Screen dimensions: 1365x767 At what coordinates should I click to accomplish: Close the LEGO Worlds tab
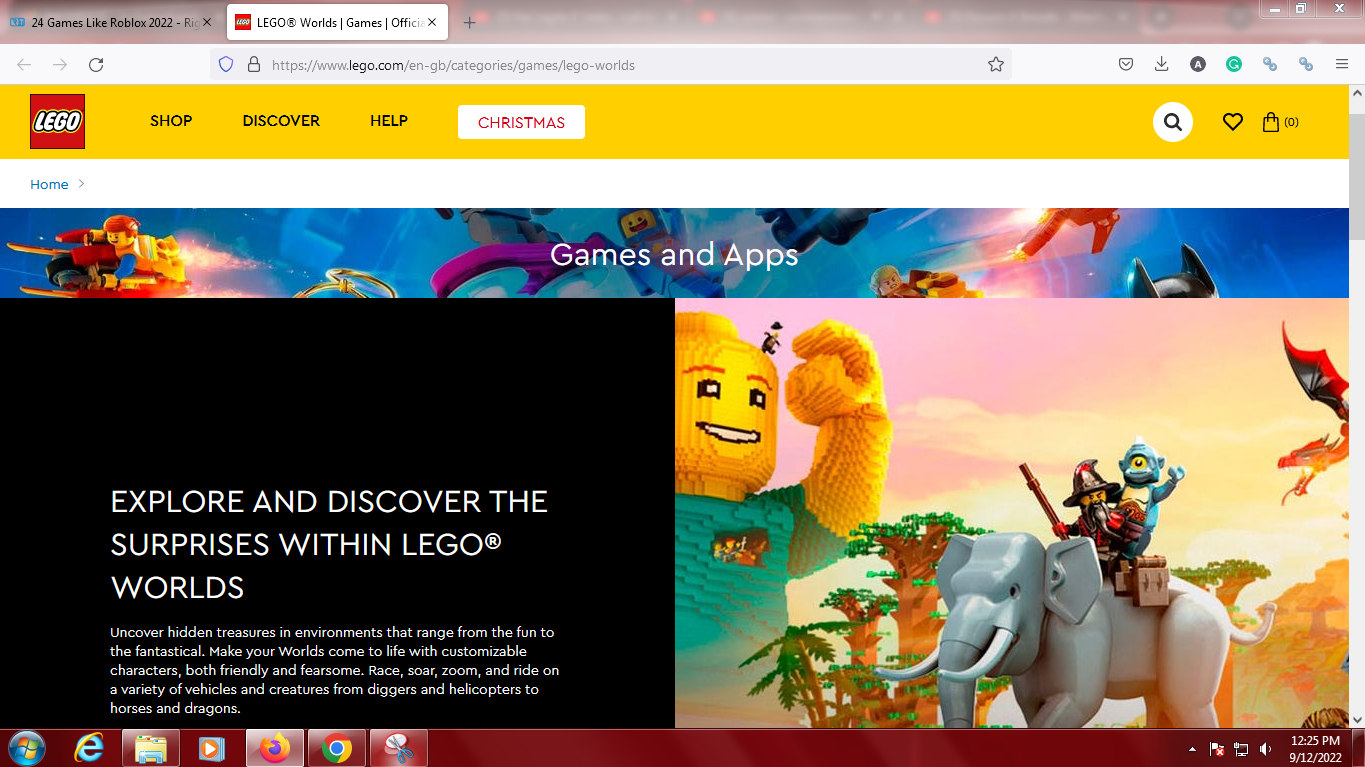click(x=432, y=22)
